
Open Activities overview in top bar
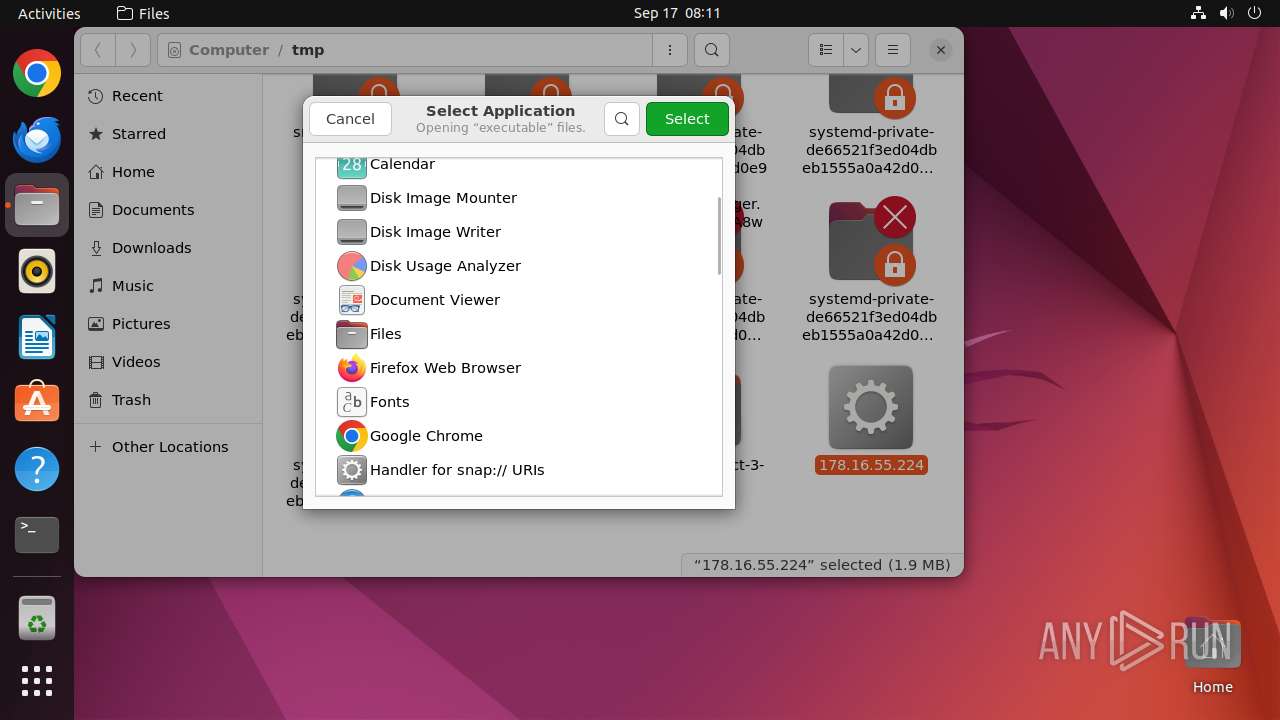point(49,13)
